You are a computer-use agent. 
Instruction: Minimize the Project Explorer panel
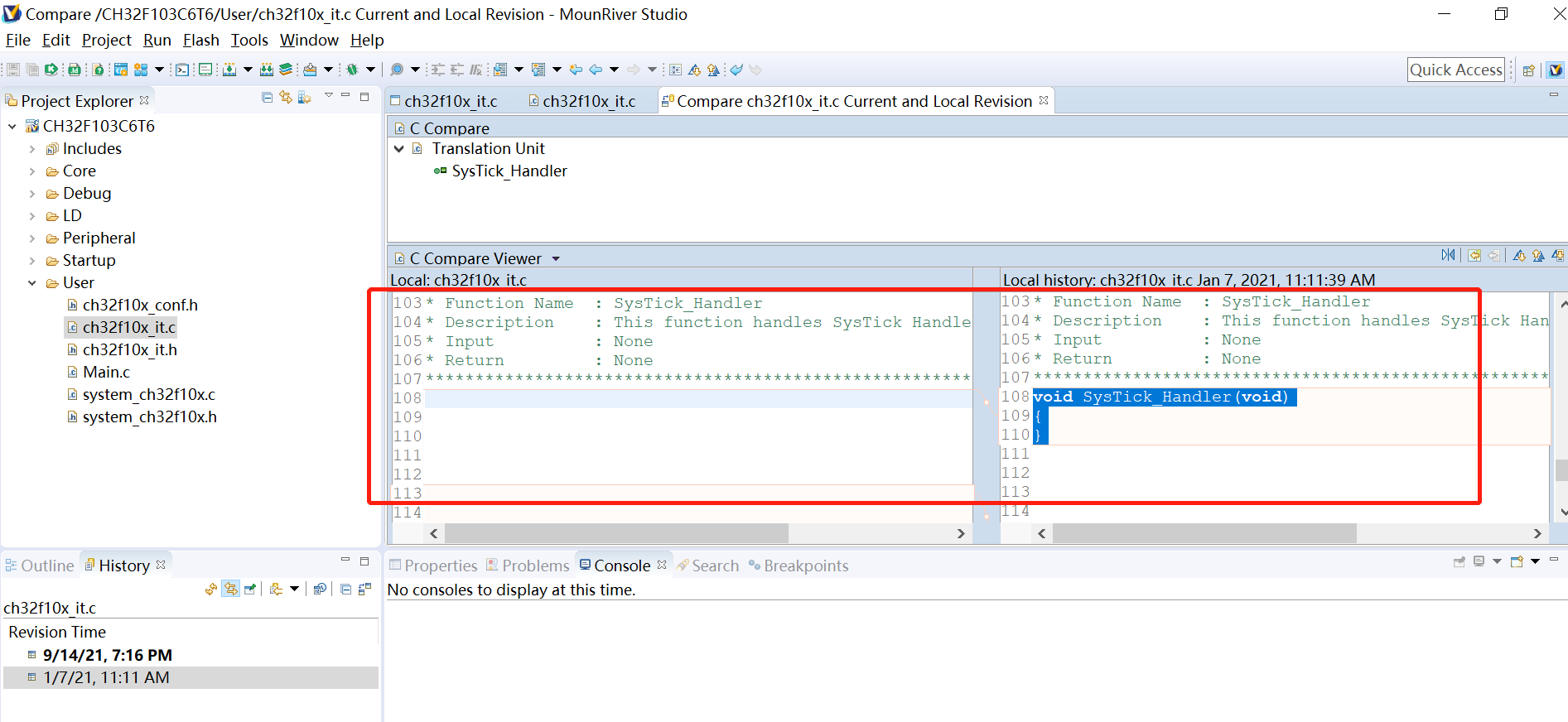[x=345, y=96]
